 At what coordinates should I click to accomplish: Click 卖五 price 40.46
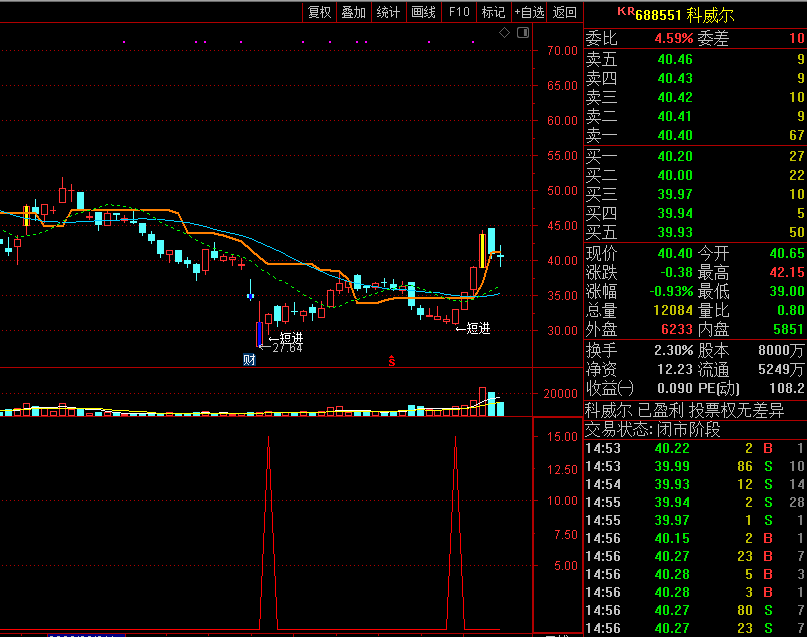[x=675, y=59]
